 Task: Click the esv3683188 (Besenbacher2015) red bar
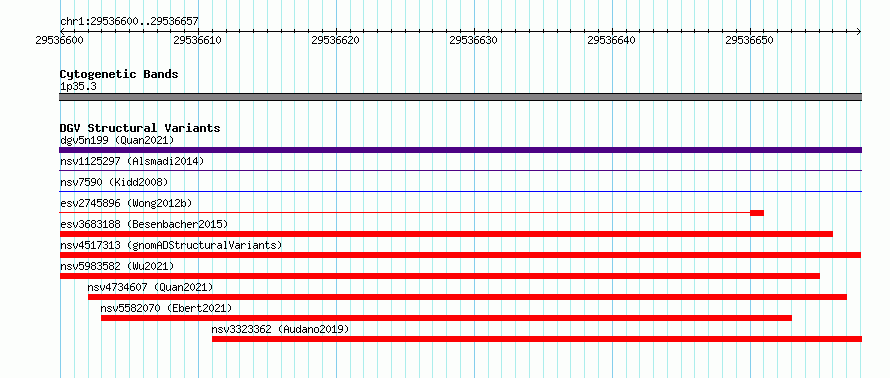pos(446,234)
